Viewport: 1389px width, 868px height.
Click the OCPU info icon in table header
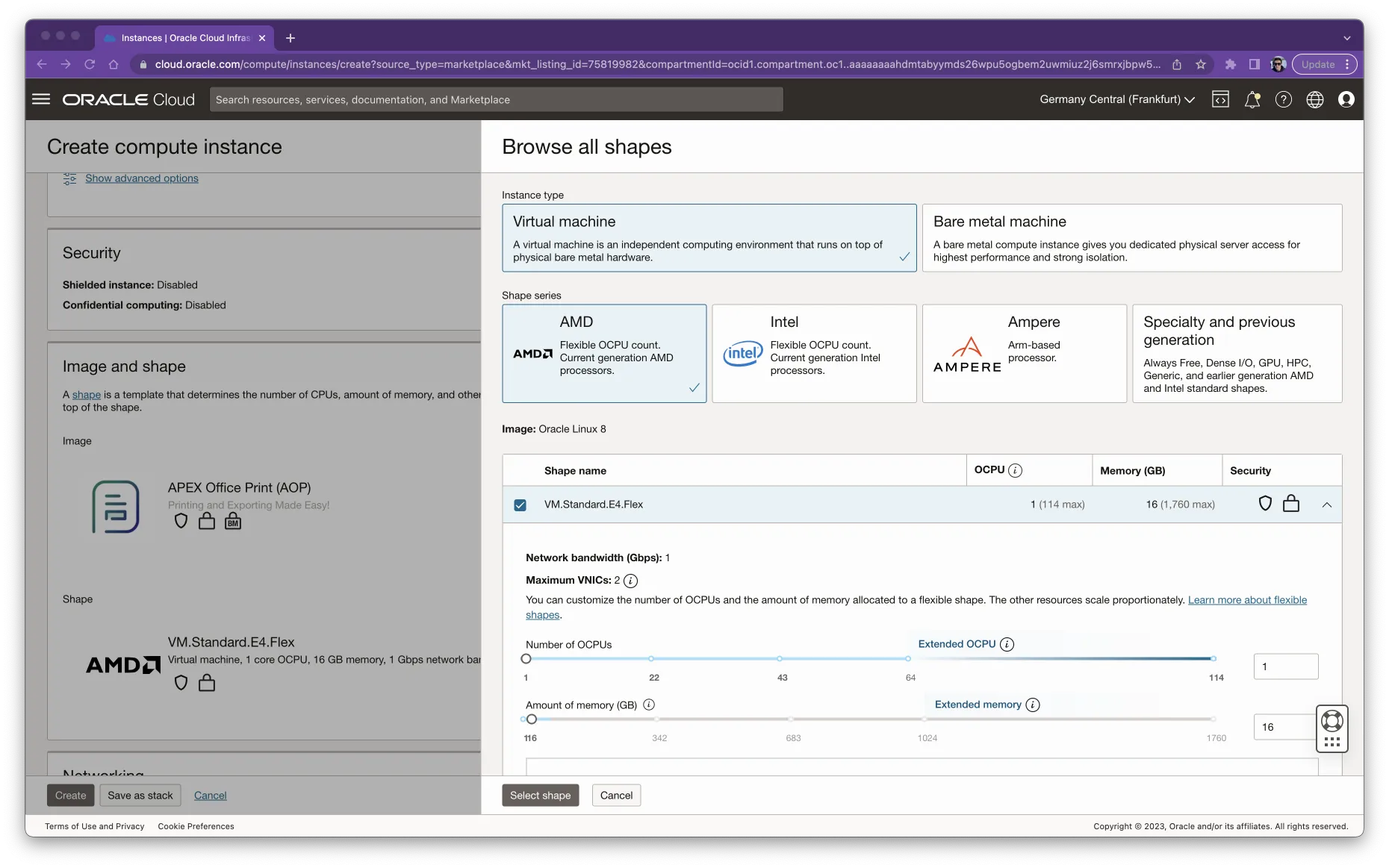(1015, 470)
